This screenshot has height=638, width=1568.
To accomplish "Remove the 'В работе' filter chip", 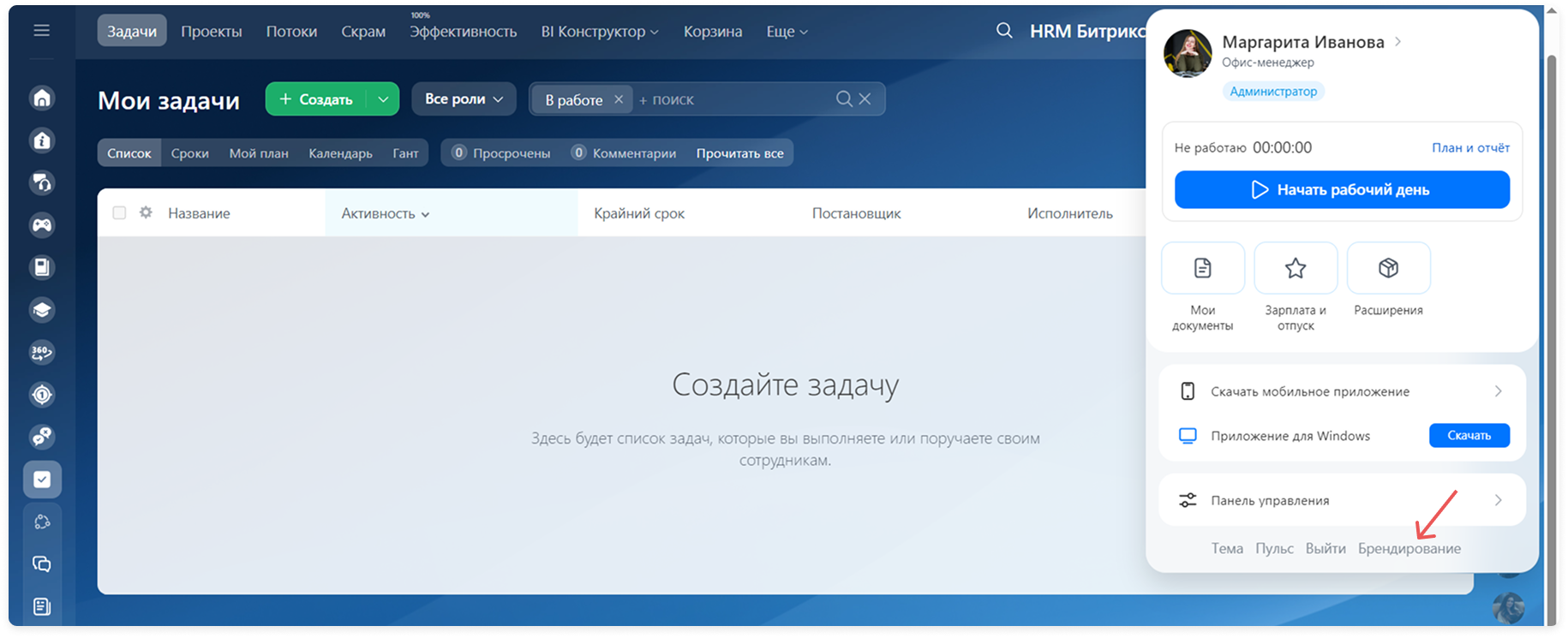I will tap(619, 99).
